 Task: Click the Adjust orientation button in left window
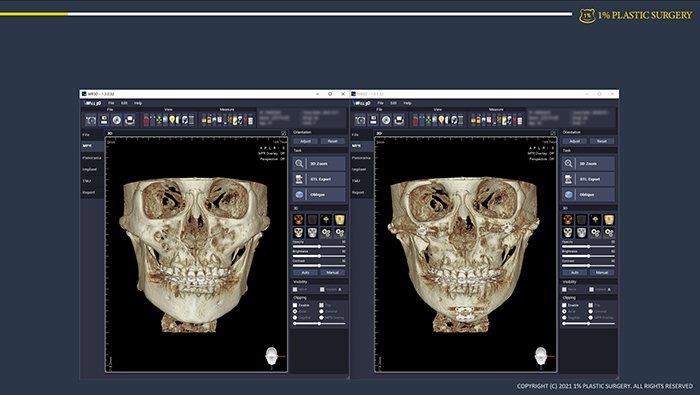point(305,141)
